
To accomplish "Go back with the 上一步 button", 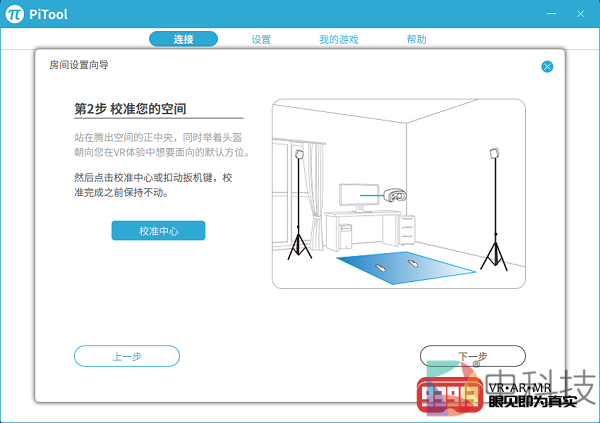I will click(x=126, y=356).
